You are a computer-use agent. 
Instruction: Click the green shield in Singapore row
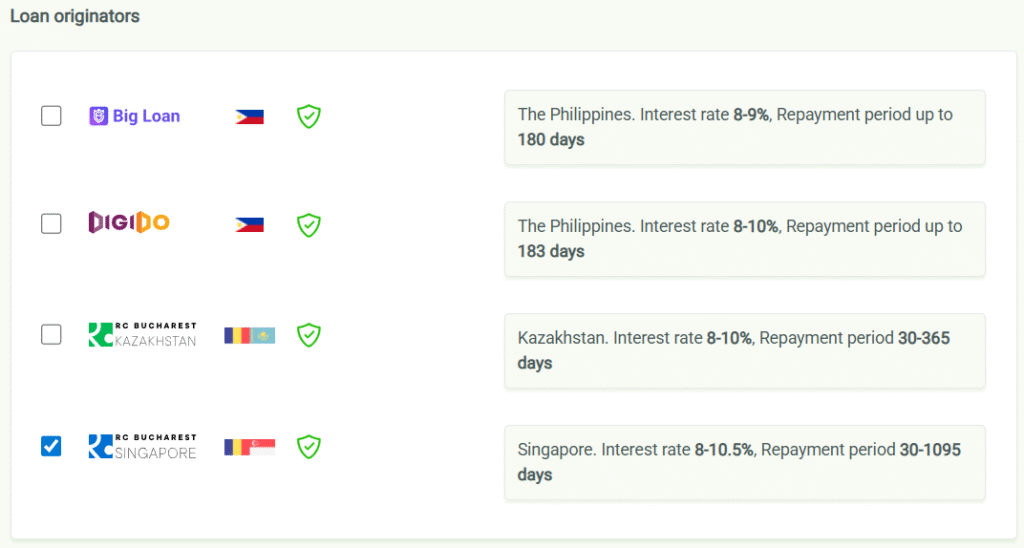309,447
